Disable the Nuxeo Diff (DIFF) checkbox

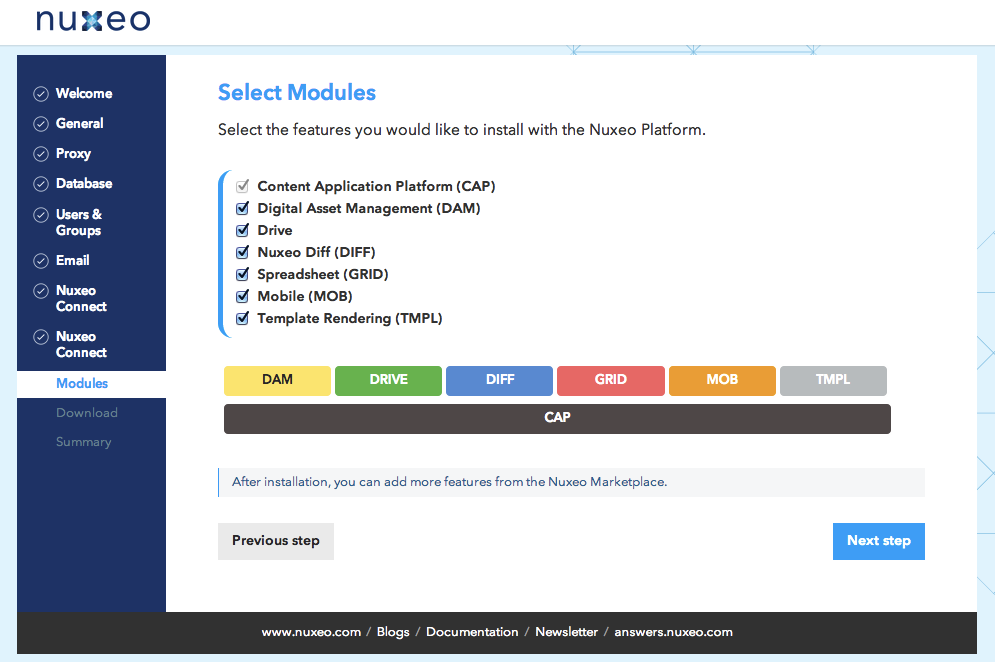point(242,253)
